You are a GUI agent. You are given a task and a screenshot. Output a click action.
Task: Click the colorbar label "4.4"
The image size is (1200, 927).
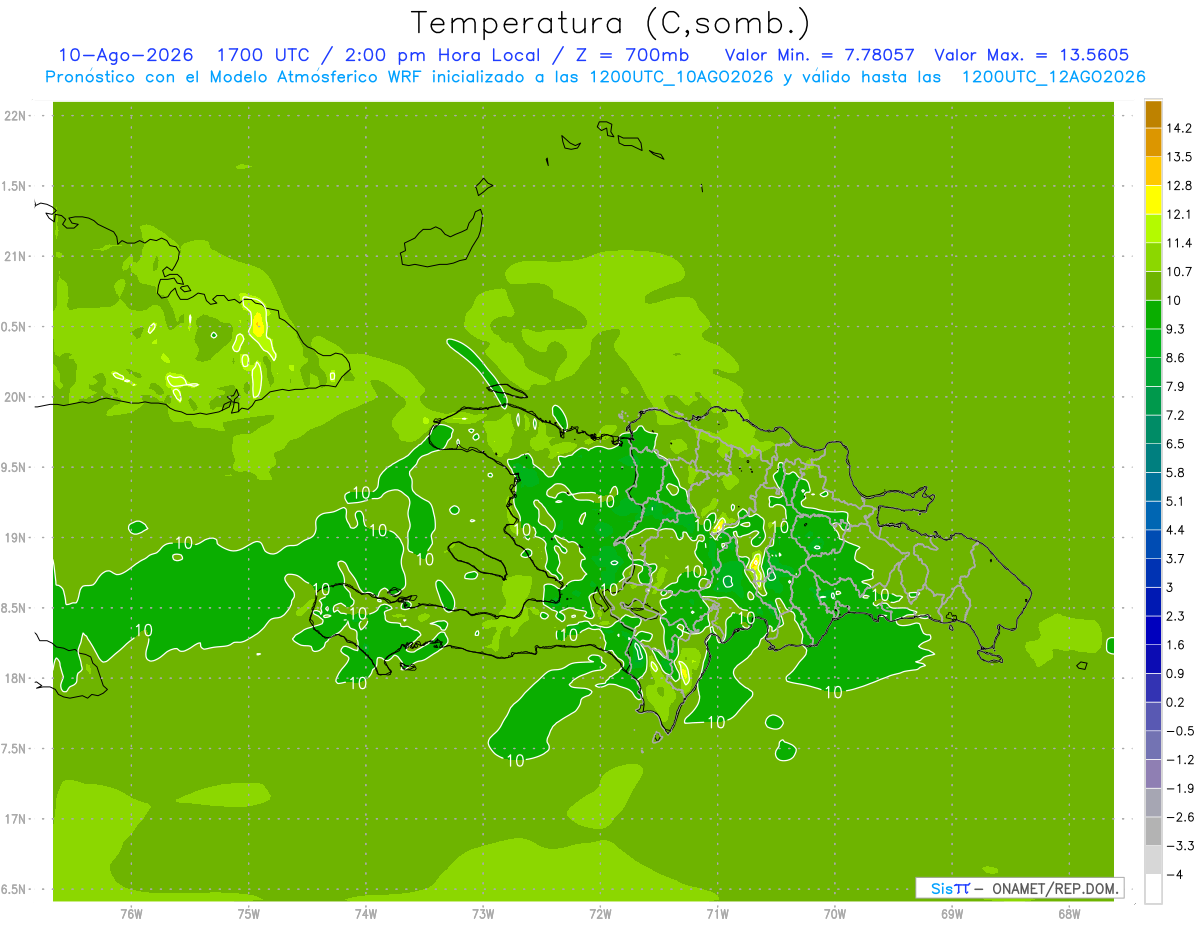click(x=1176, y=530)
